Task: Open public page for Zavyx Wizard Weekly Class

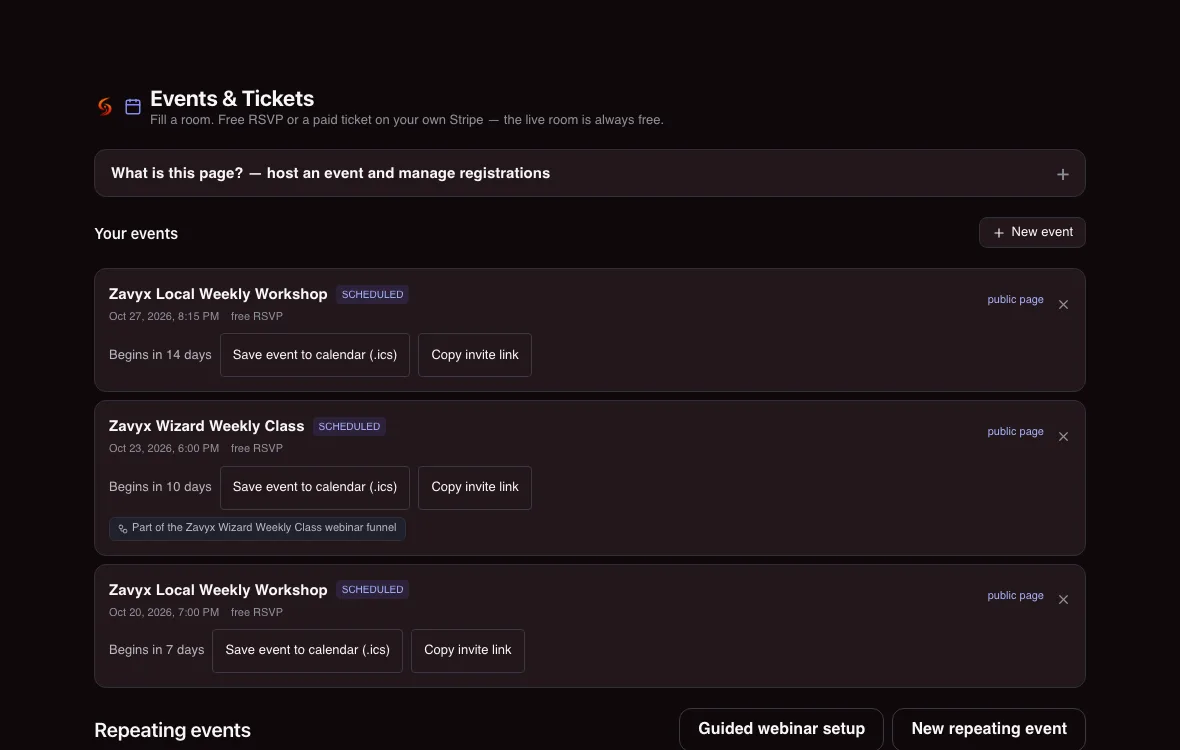Action: [x=1015, y=432]
